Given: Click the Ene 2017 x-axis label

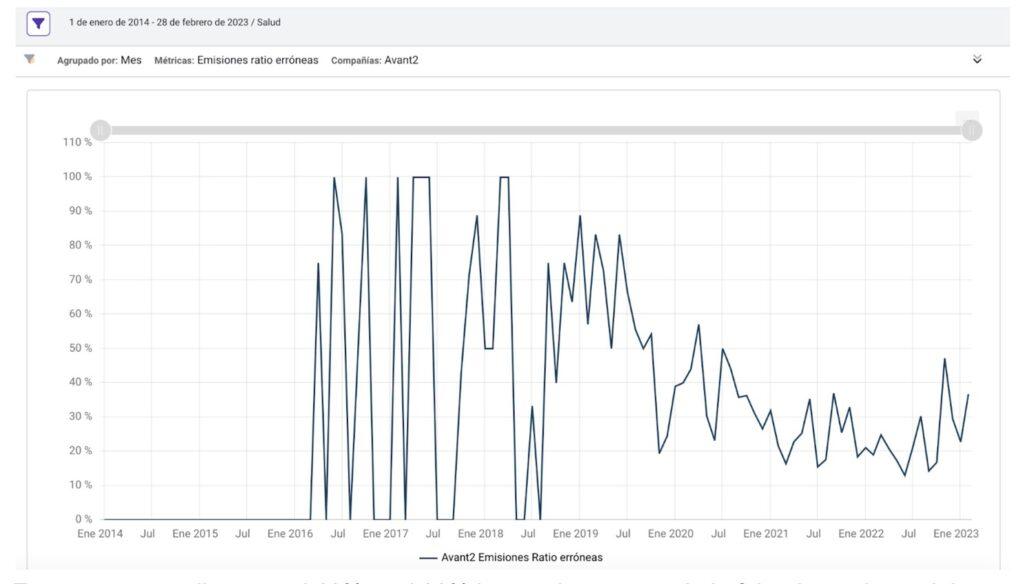Looking at the screenshot, I should click(385, 534).
